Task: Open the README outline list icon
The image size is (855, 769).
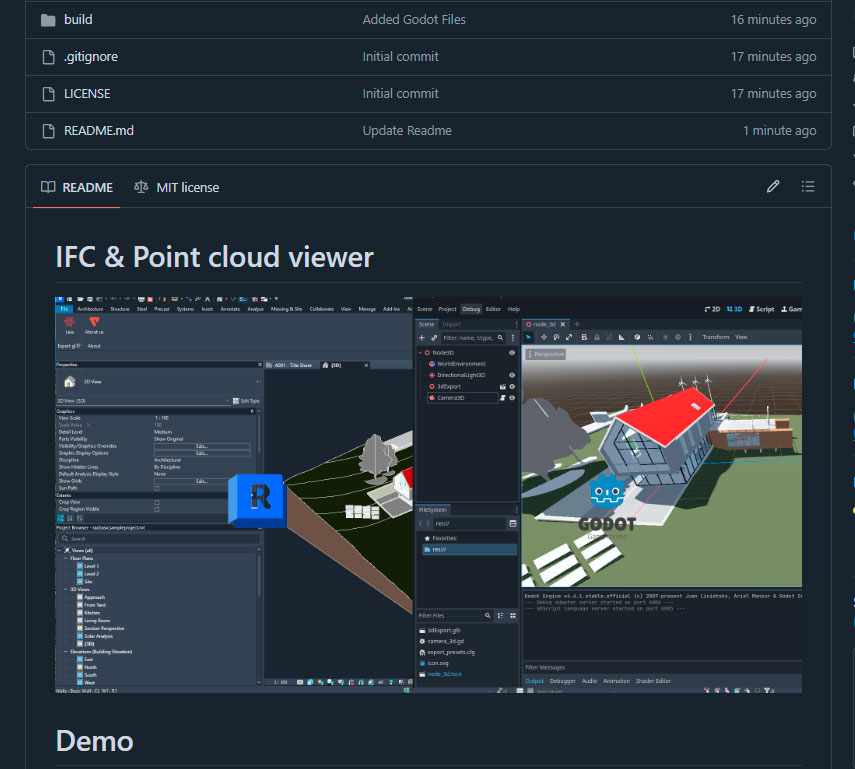Action: [808, 187]
